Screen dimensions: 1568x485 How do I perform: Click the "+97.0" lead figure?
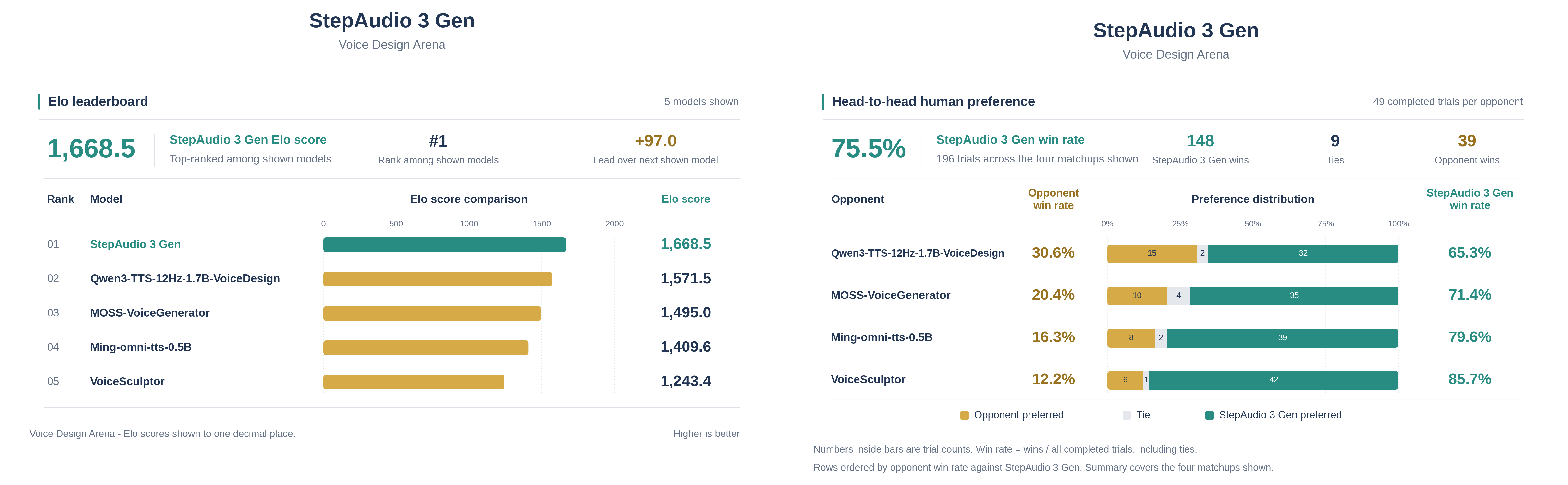(x=656, y=141)
